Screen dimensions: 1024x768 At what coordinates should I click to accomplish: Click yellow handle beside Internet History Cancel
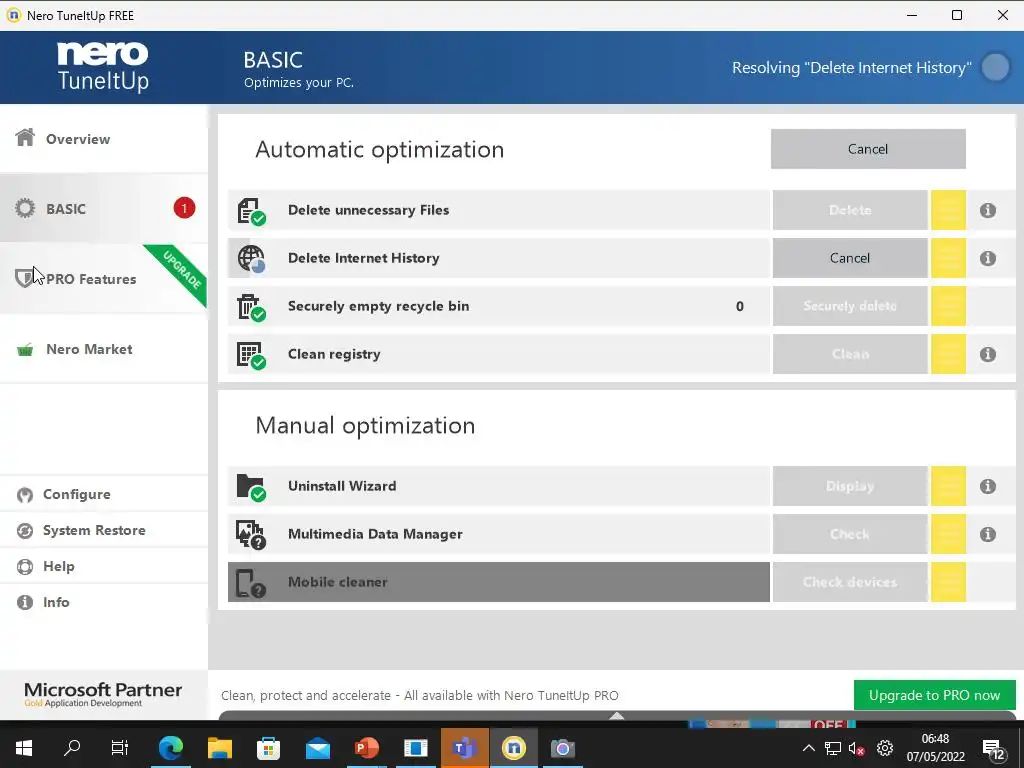pos(948,258)
